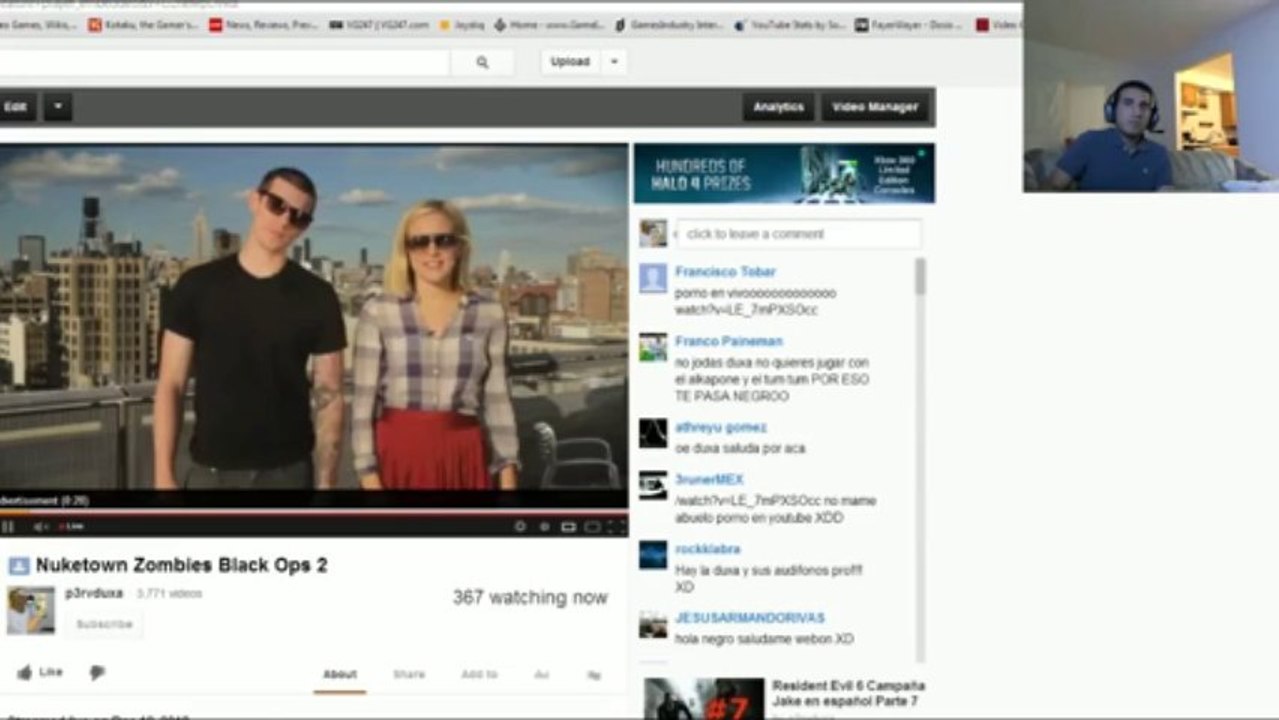Click the Edit button
The height and width of the screenshot is (720, 1279).
17,107
